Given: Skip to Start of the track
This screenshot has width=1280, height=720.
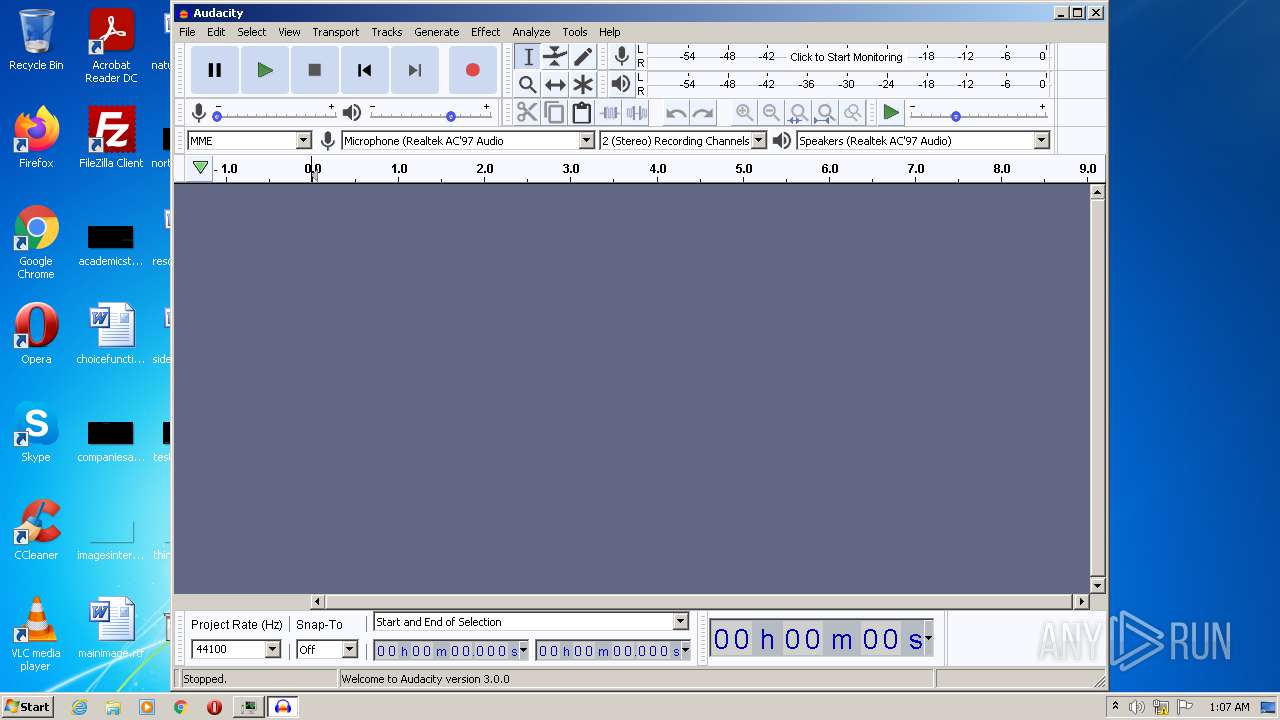Looking at the screenshot, I should pos(365,70).
